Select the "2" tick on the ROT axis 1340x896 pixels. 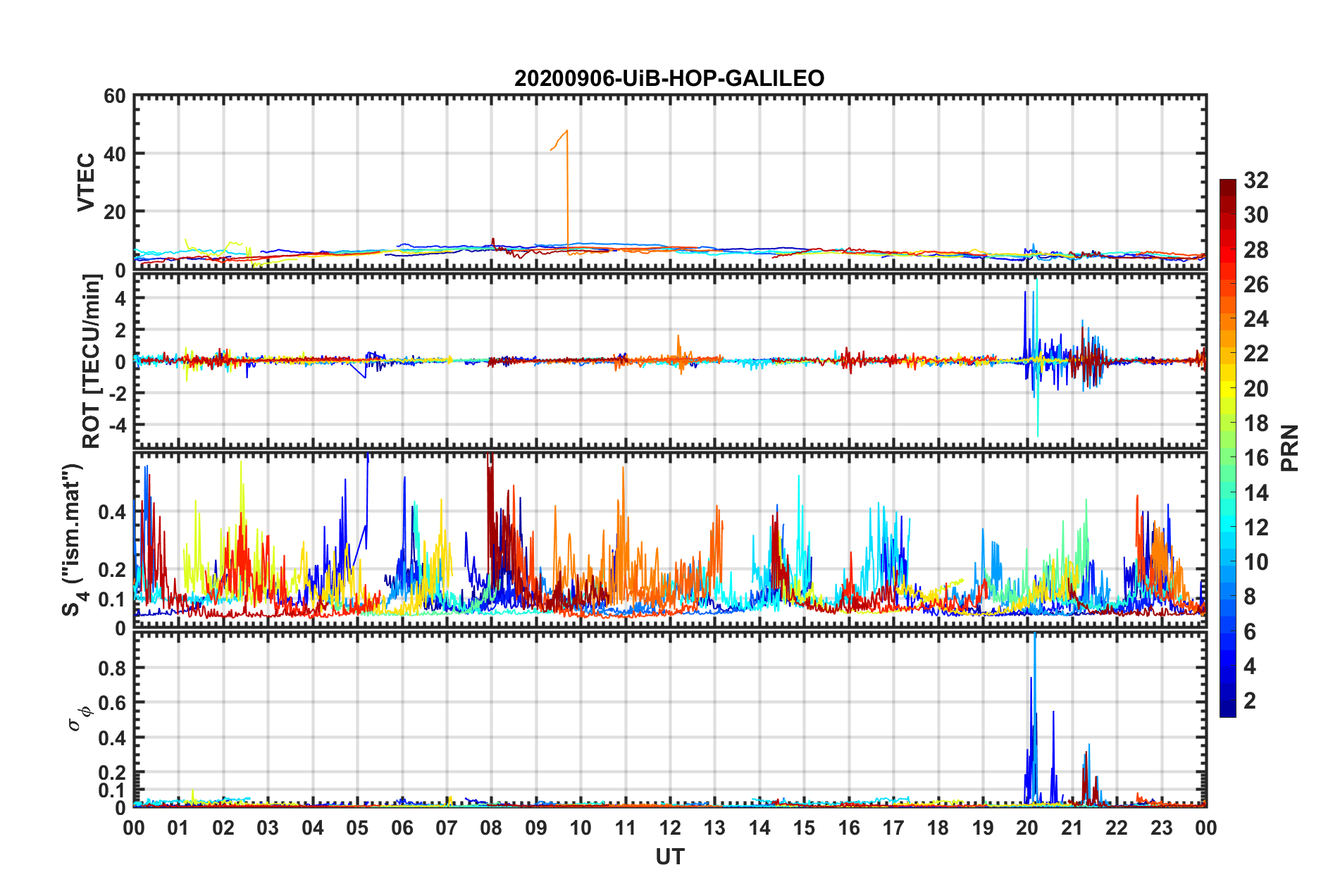[x=120, y=330]
